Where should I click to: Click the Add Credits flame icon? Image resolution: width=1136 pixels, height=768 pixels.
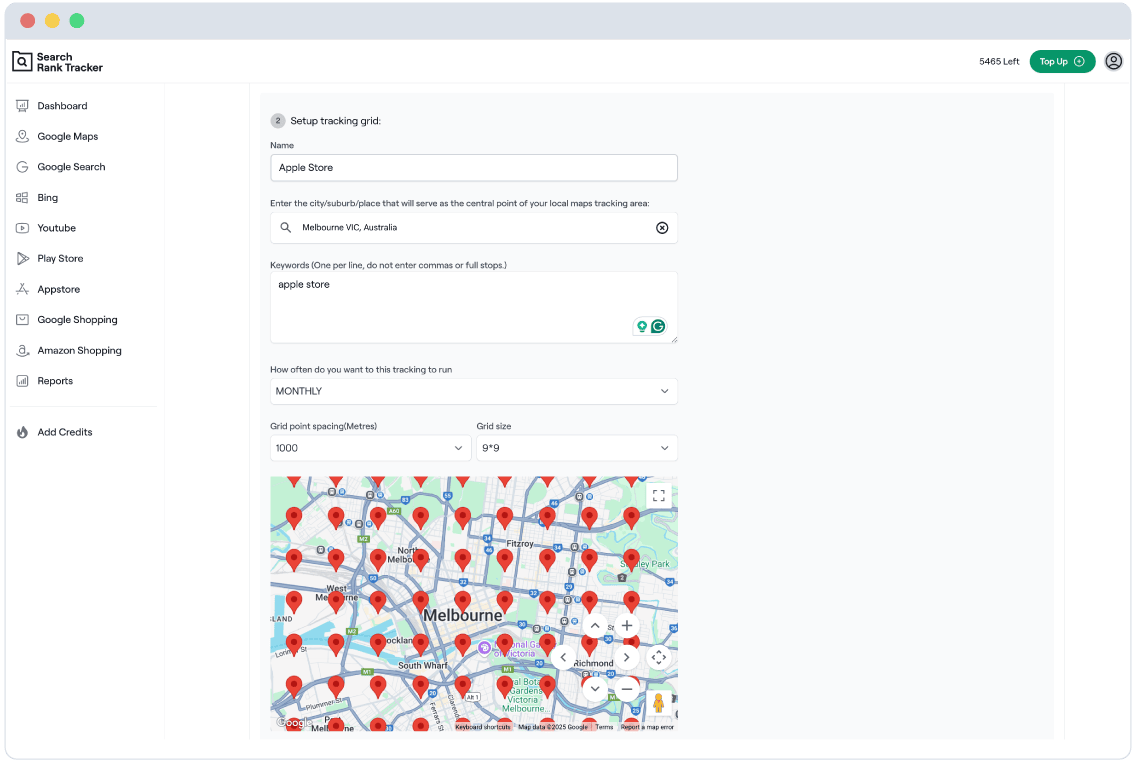tap(22, 433)
